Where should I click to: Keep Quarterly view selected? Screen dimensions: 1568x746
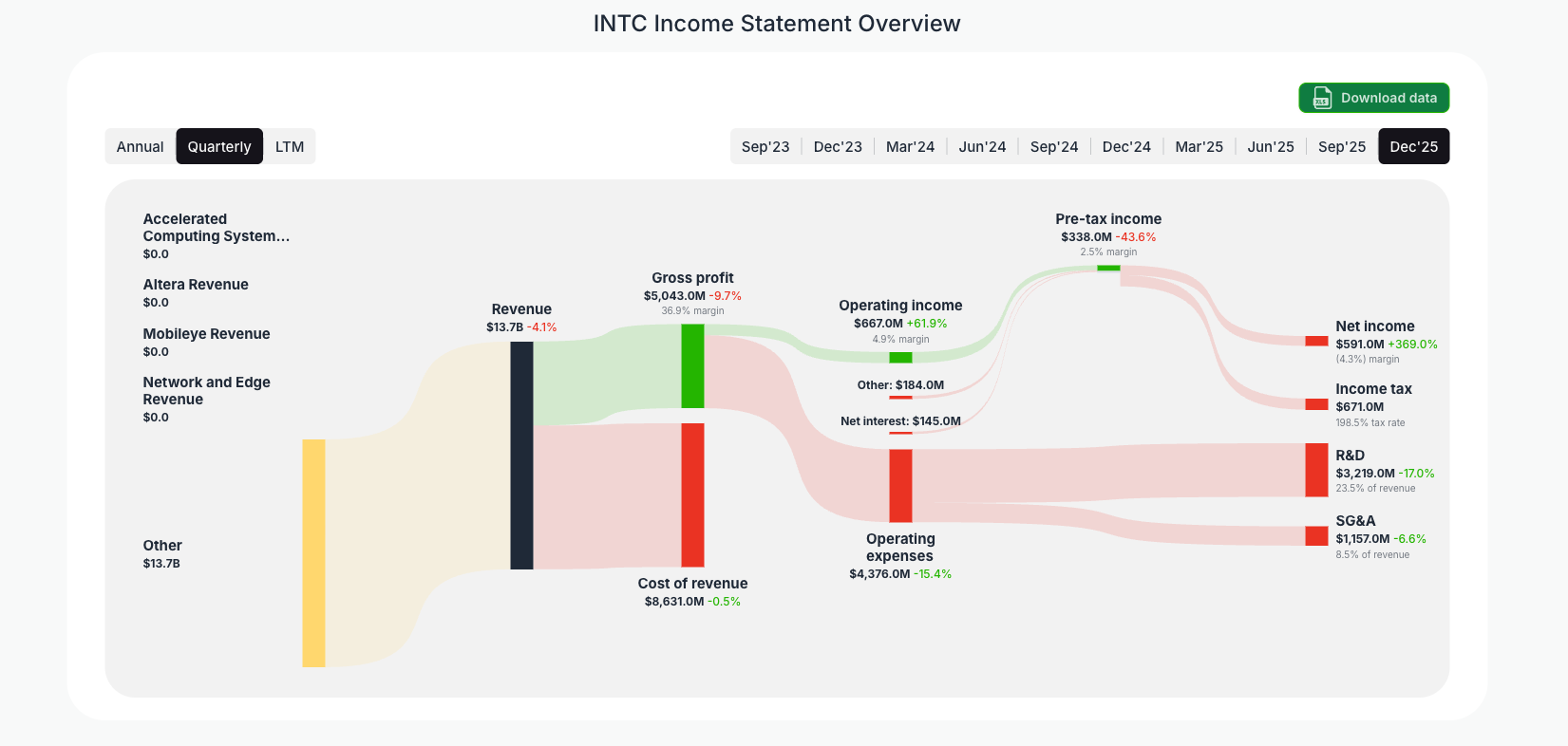(219, 146)
